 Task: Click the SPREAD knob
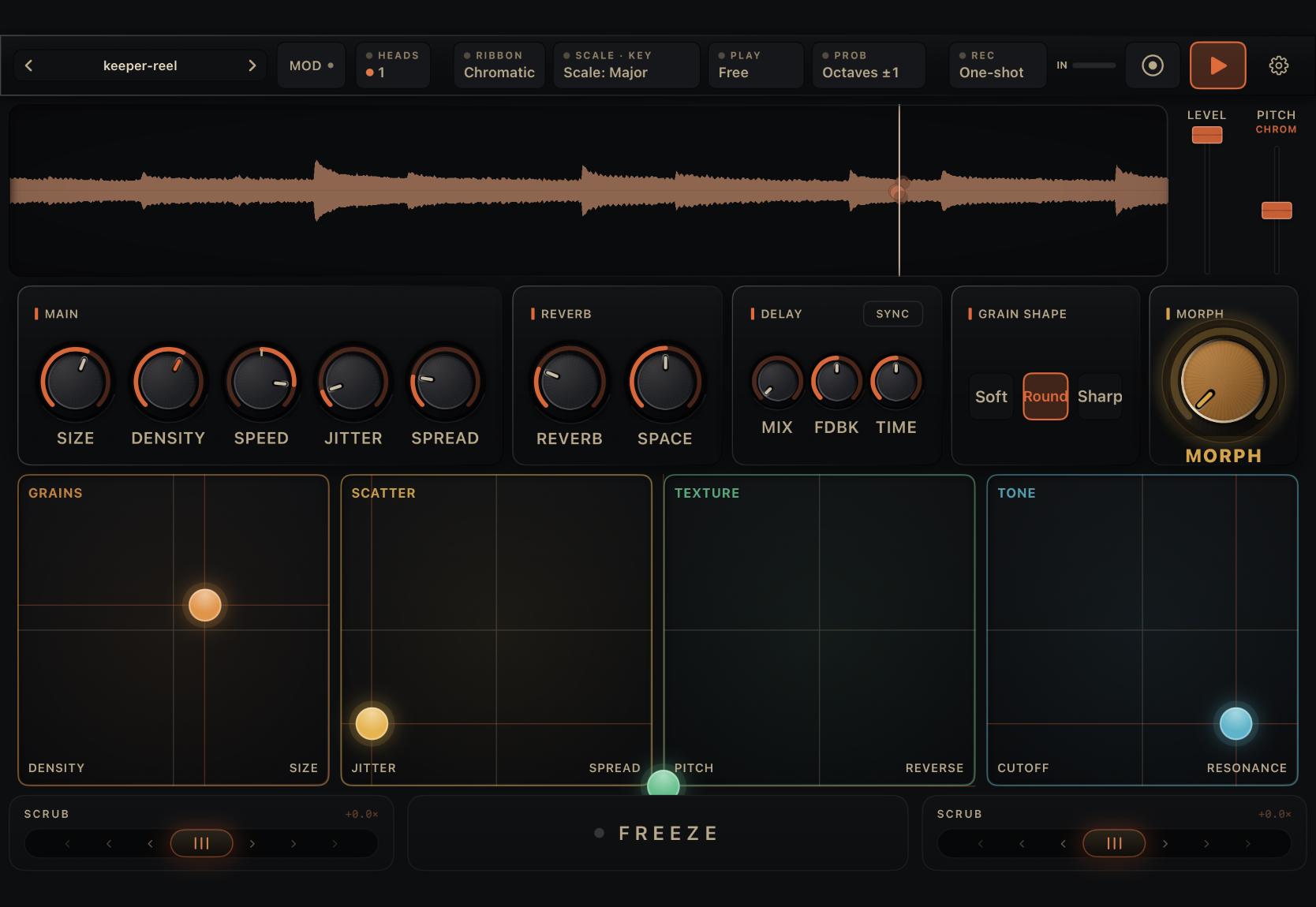[445, 382]
